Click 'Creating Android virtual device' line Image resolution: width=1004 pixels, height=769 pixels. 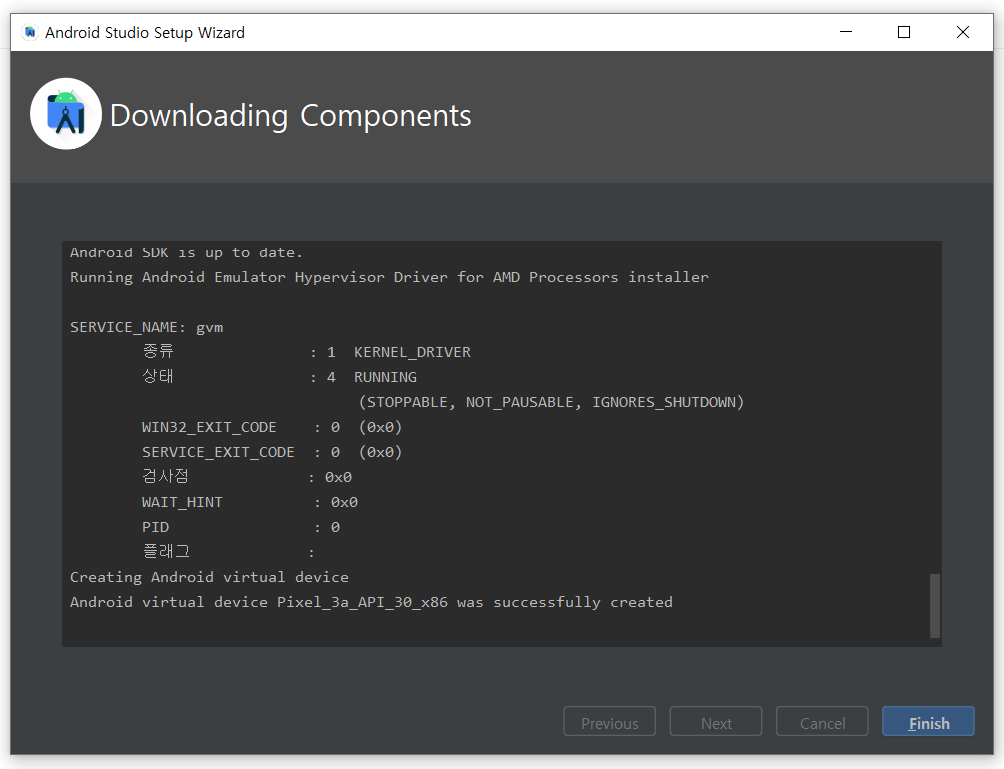209,577
